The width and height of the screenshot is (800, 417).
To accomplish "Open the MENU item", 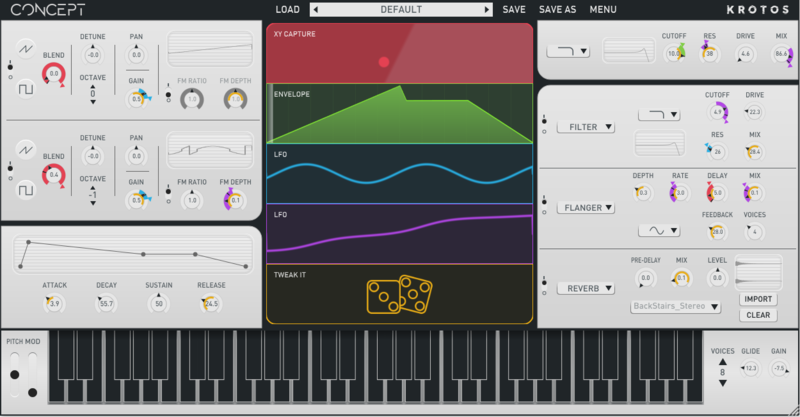I will (x=603, y=9).
